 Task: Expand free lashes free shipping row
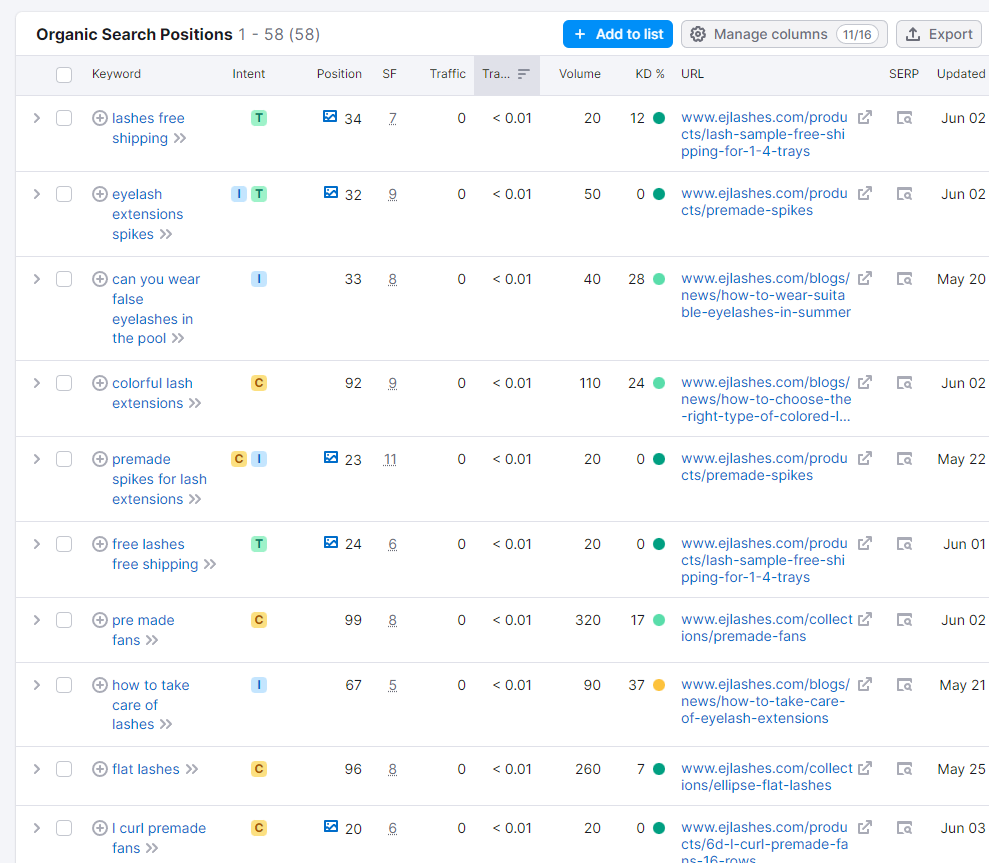pyautogui.click(x=37, y=544)
